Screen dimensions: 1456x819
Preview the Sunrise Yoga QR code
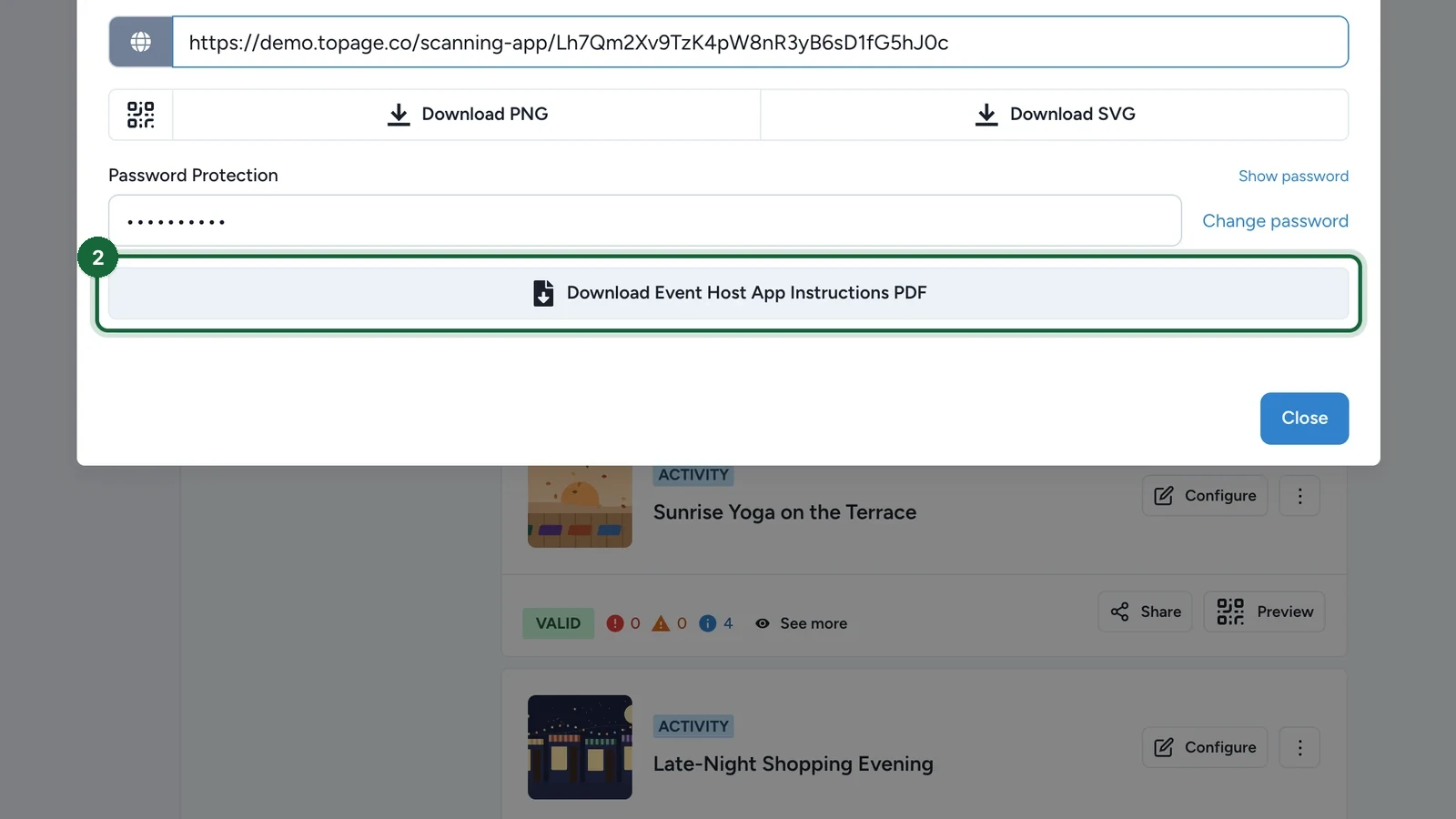point(1265,612)
